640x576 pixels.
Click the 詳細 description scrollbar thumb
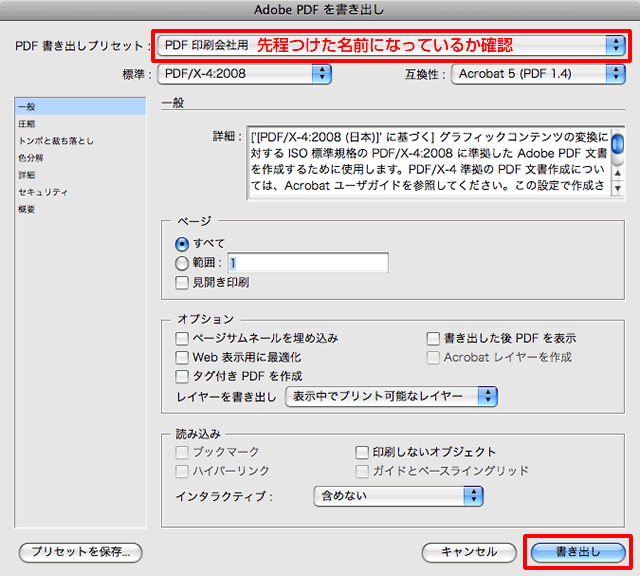coord(618,144)
